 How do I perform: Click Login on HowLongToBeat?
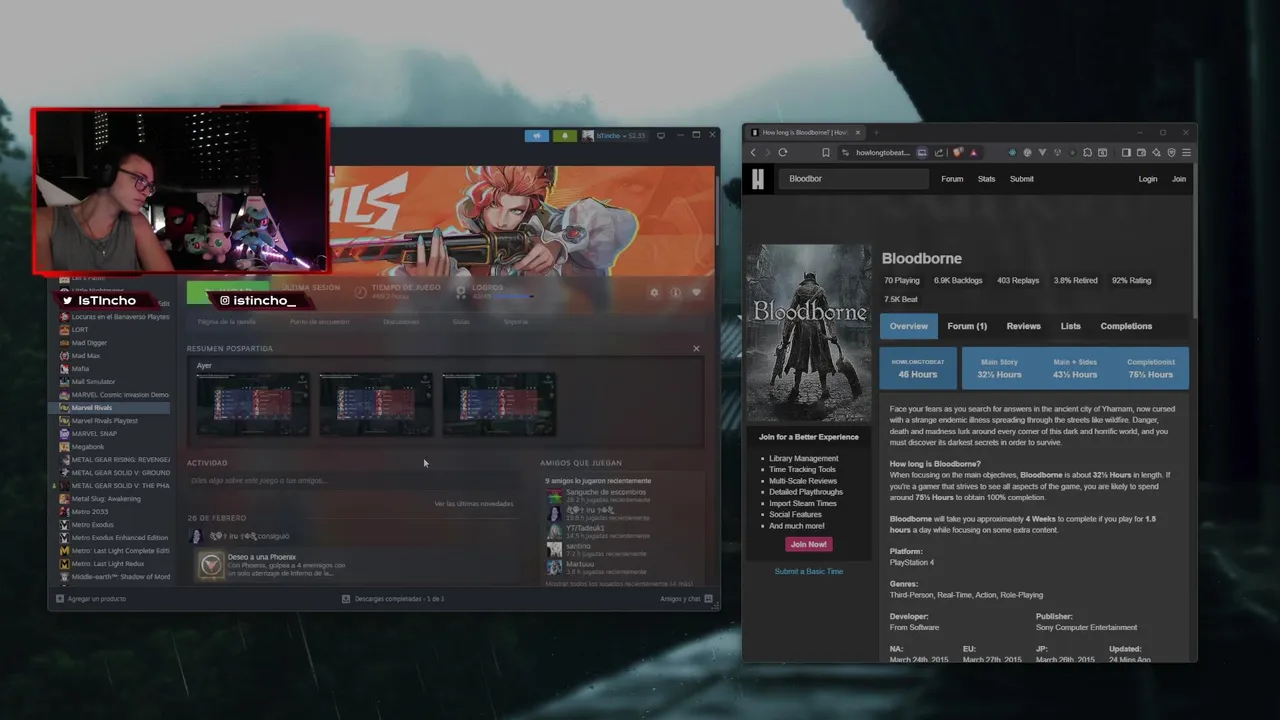coord(1148,179)
